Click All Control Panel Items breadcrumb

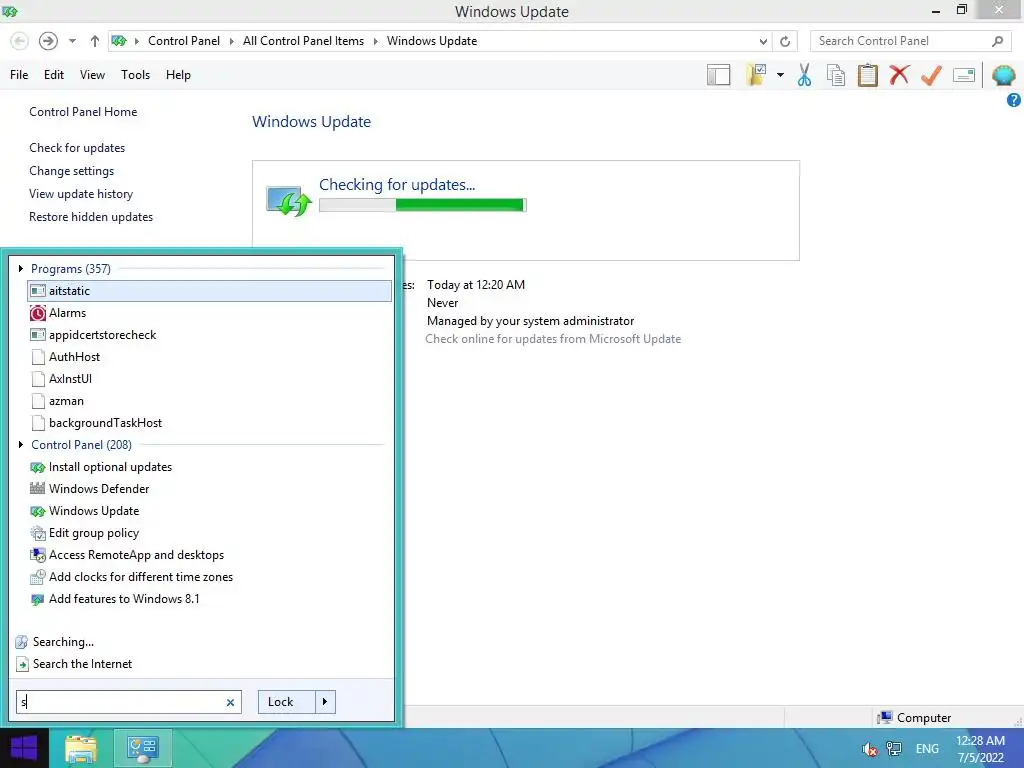tap(304, 41)
